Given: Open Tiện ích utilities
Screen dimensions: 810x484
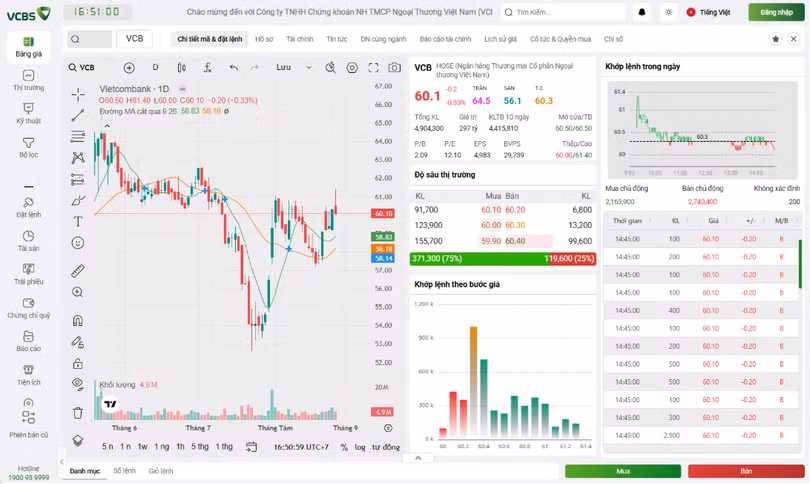Looking at the screenshot, I should (28, 375).
